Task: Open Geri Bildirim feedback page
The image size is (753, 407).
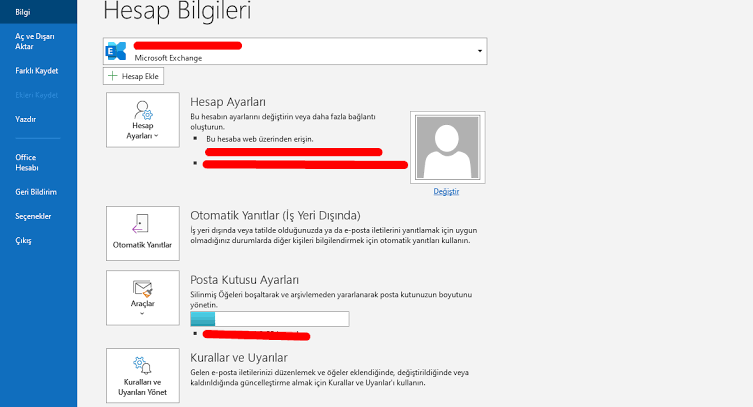Action: pos(35,191)
